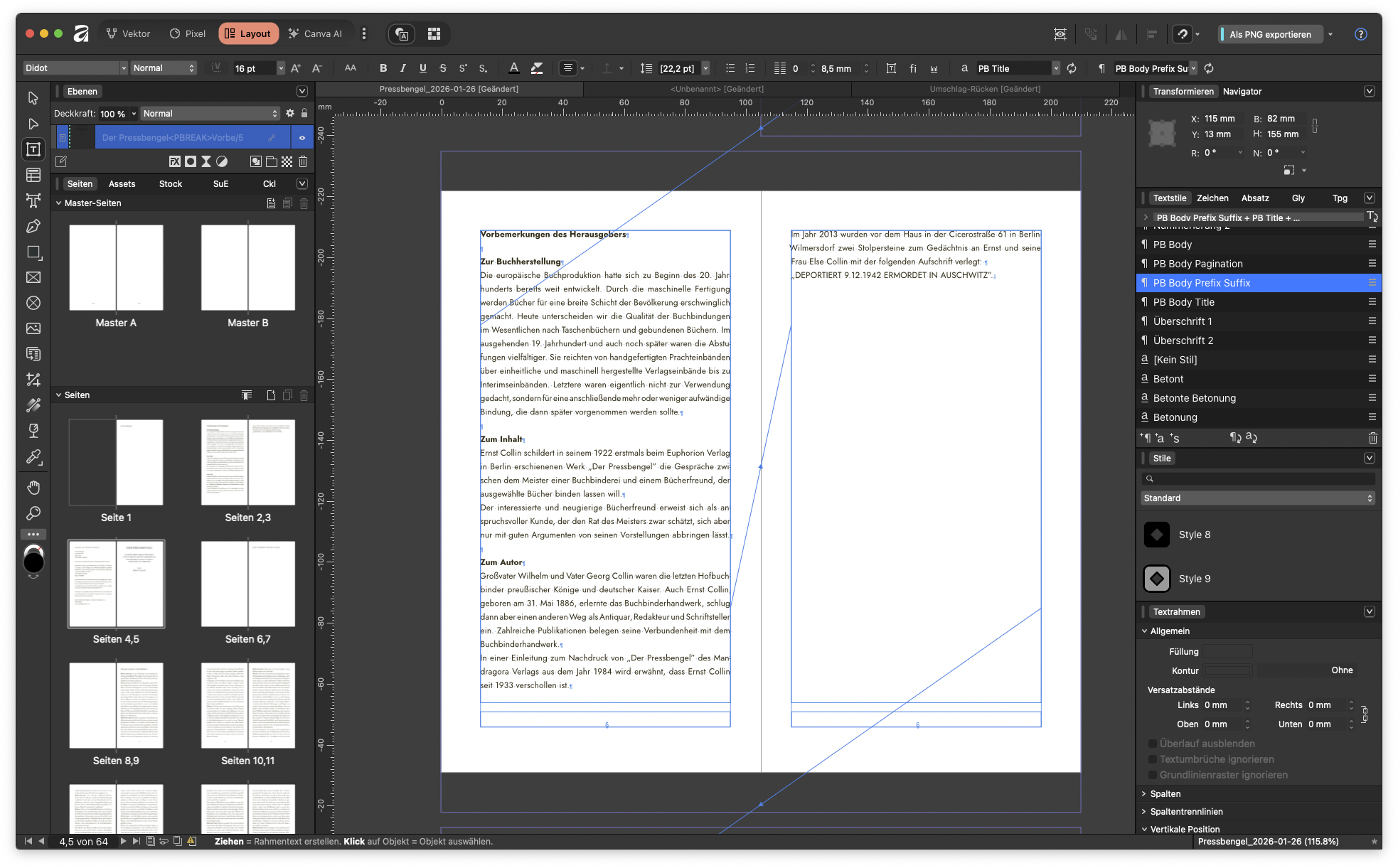Enable Überlauf ausblenden checkbox
1398x868 pixels.
1153,744
